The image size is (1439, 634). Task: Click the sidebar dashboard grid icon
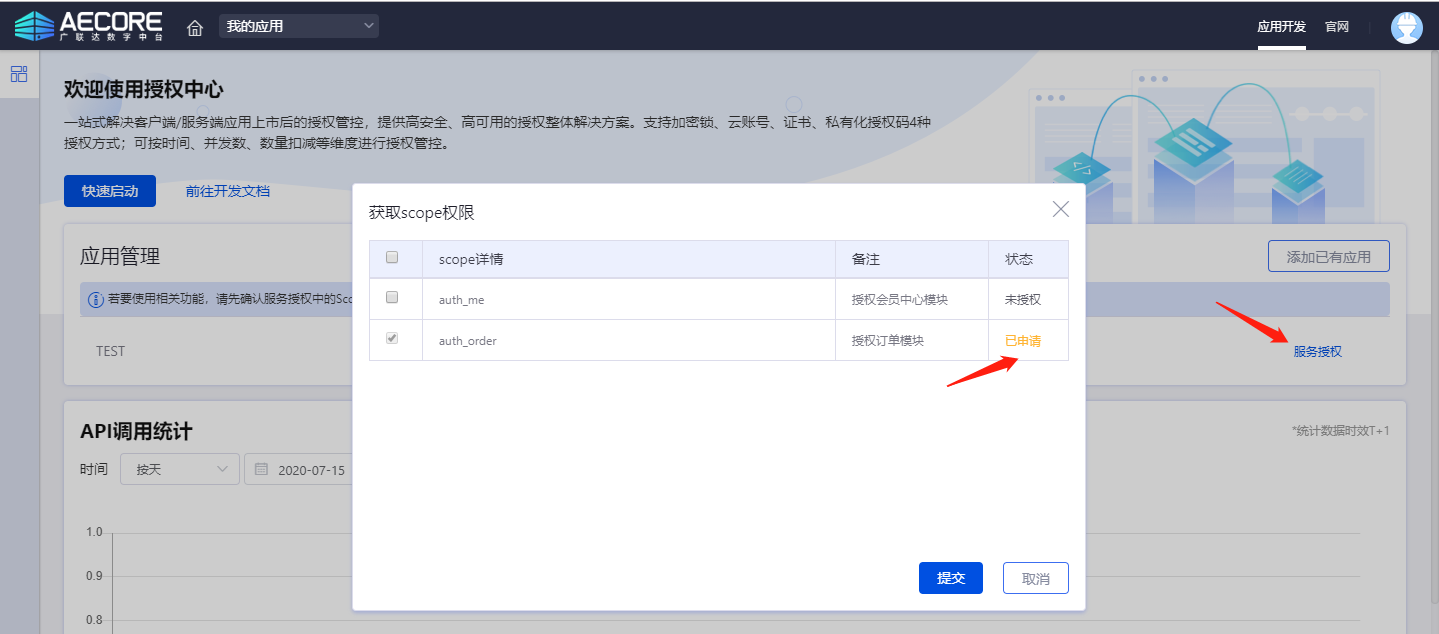(19, 74)
